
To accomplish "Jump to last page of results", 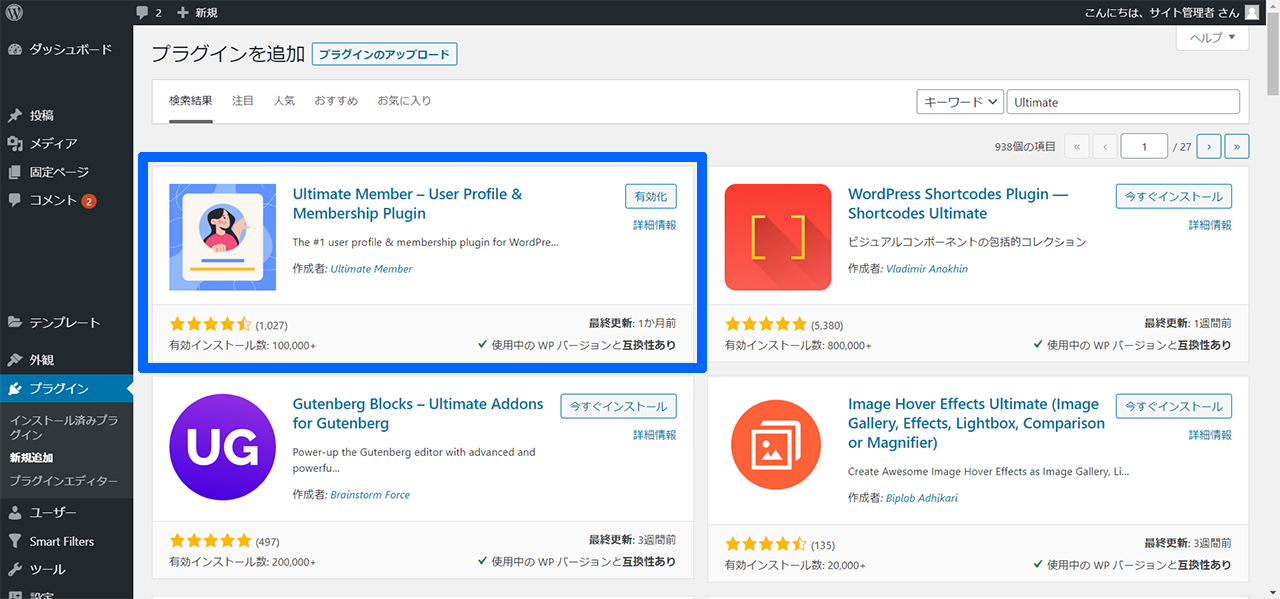I will coord(1237,146).
